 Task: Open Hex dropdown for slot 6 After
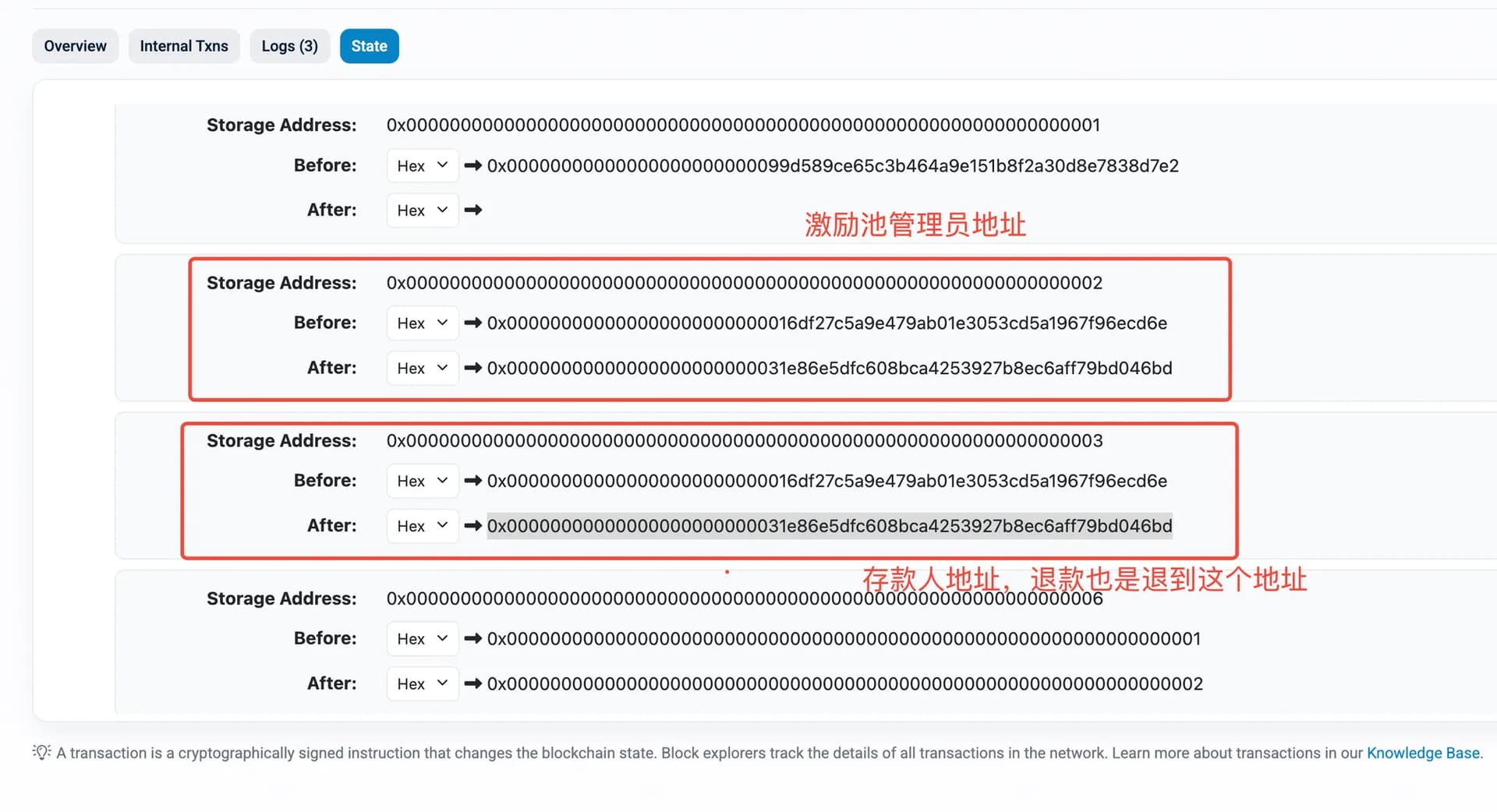pyautogui.click(x=423, y=683)
